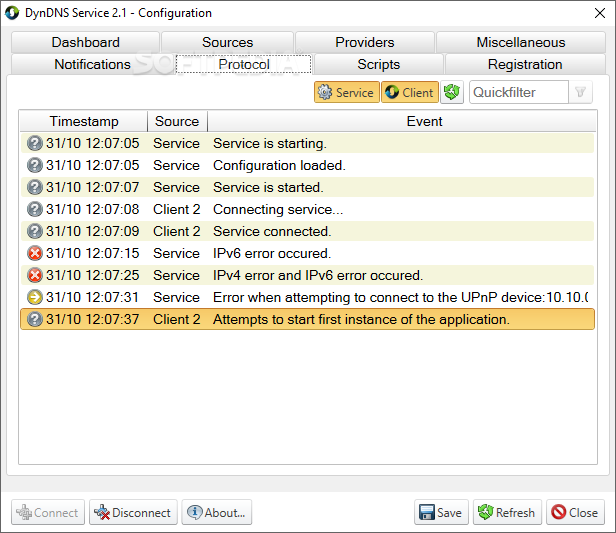616x533 pixels.
Task: Select the Protocol tab
Action: [x=244, y=64]
